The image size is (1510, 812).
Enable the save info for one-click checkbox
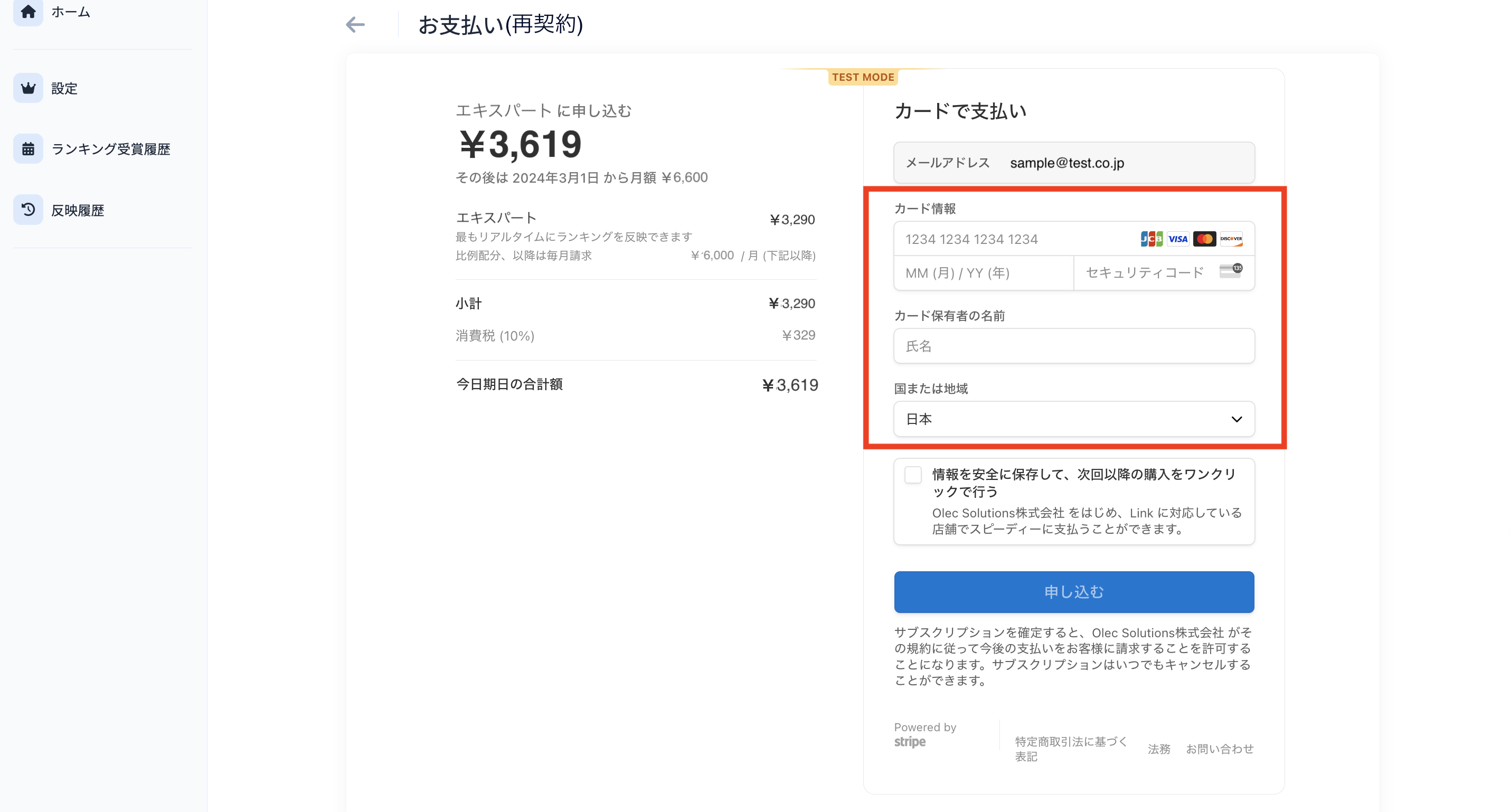coord(913,474)
